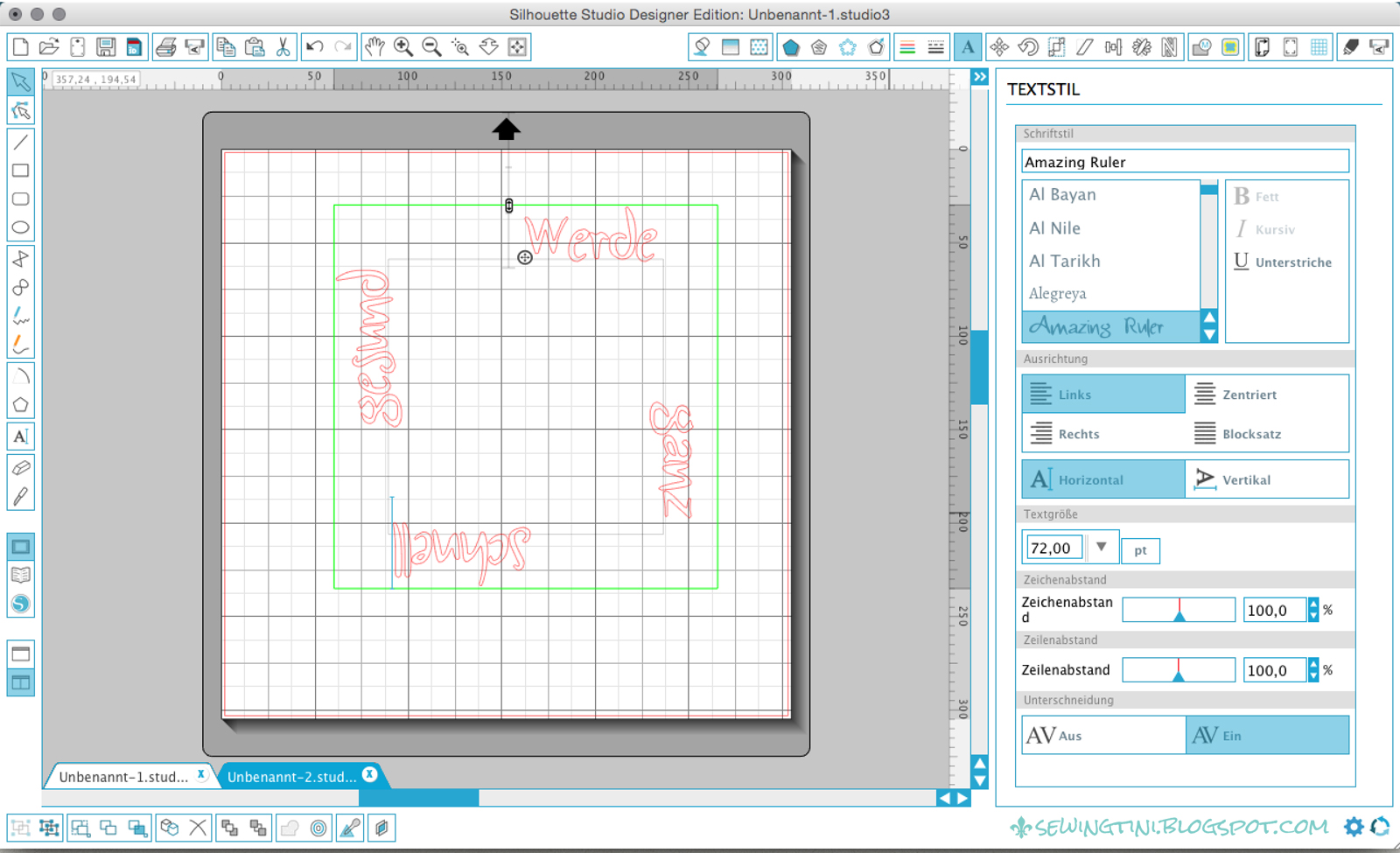Click the Zeichenabstand value field
The image size is (1400, 853).
(1275, 610)
